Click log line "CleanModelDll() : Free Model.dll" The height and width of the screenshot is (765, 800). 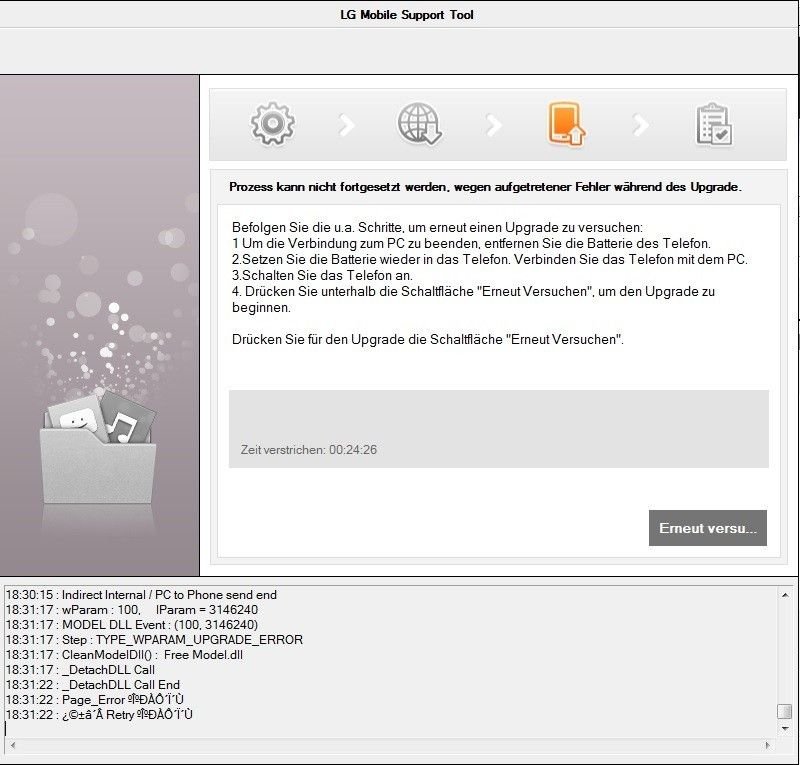click(124, 655)
